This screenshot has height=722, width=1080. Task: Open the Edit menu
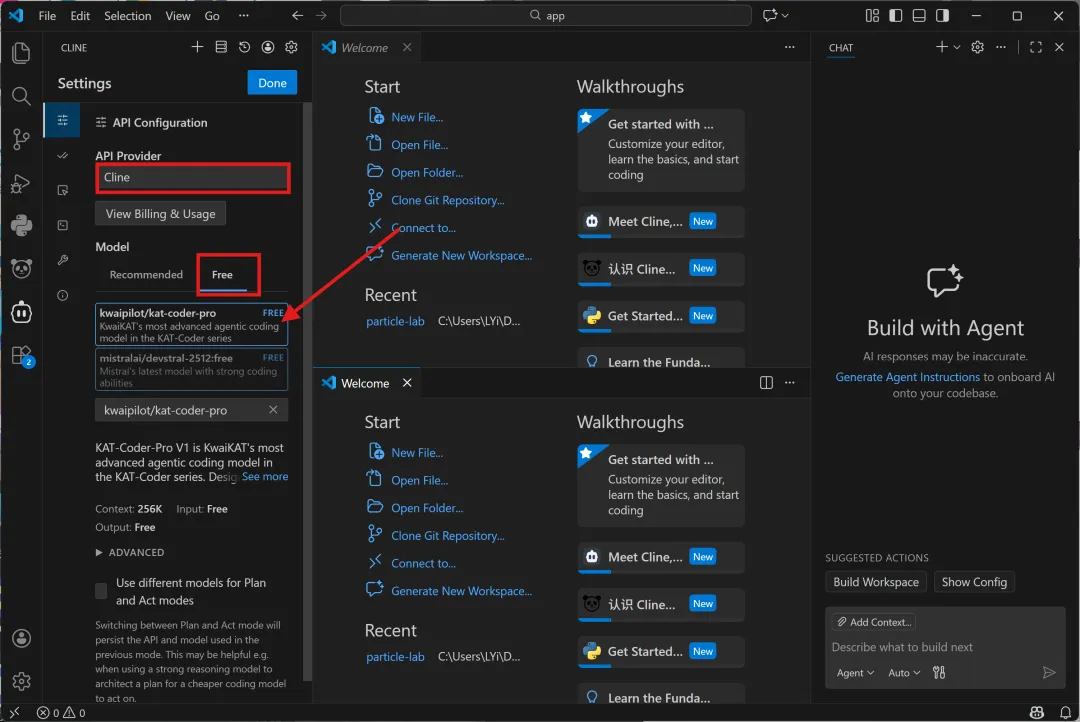click(x=80, y=15)
